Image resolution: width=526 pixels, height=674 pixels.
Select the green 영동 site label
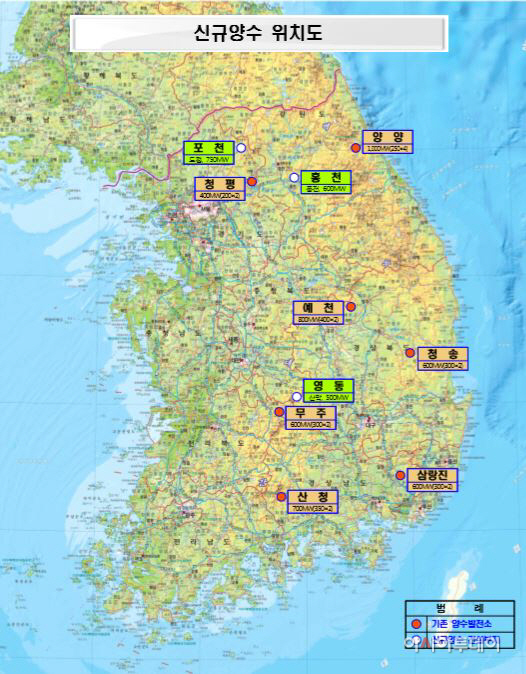point(328,390)
